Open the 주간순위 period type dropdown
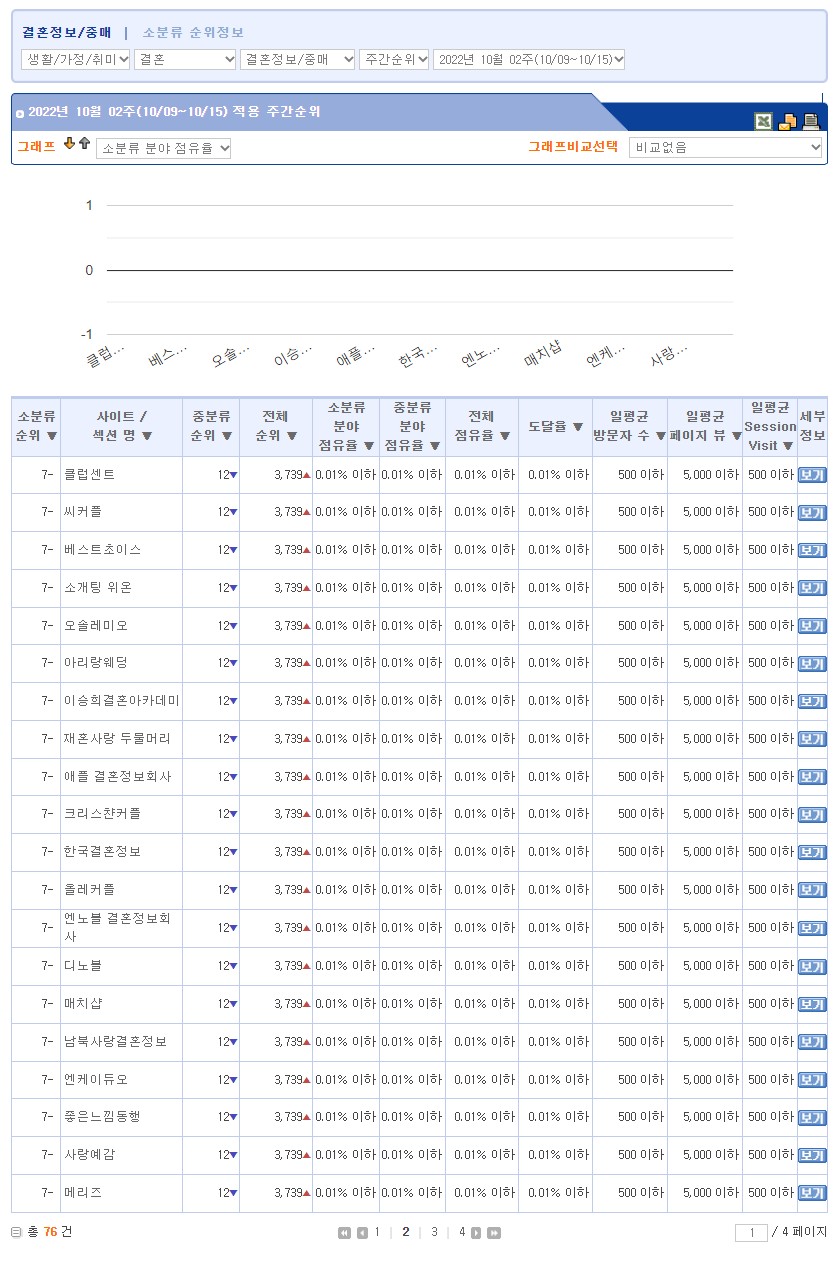This screenshot has width=840, height=1268. click(x=394, y=59)
